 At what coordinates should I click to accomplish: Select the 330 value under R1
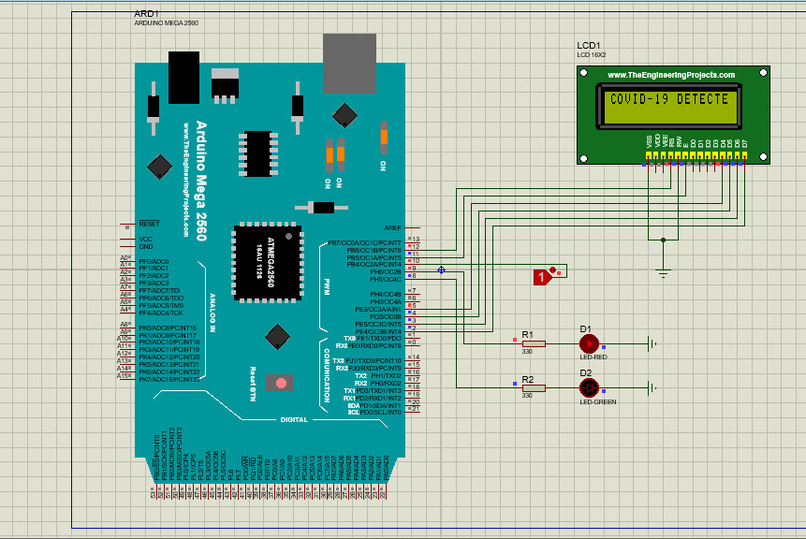(x=527, y=352)
